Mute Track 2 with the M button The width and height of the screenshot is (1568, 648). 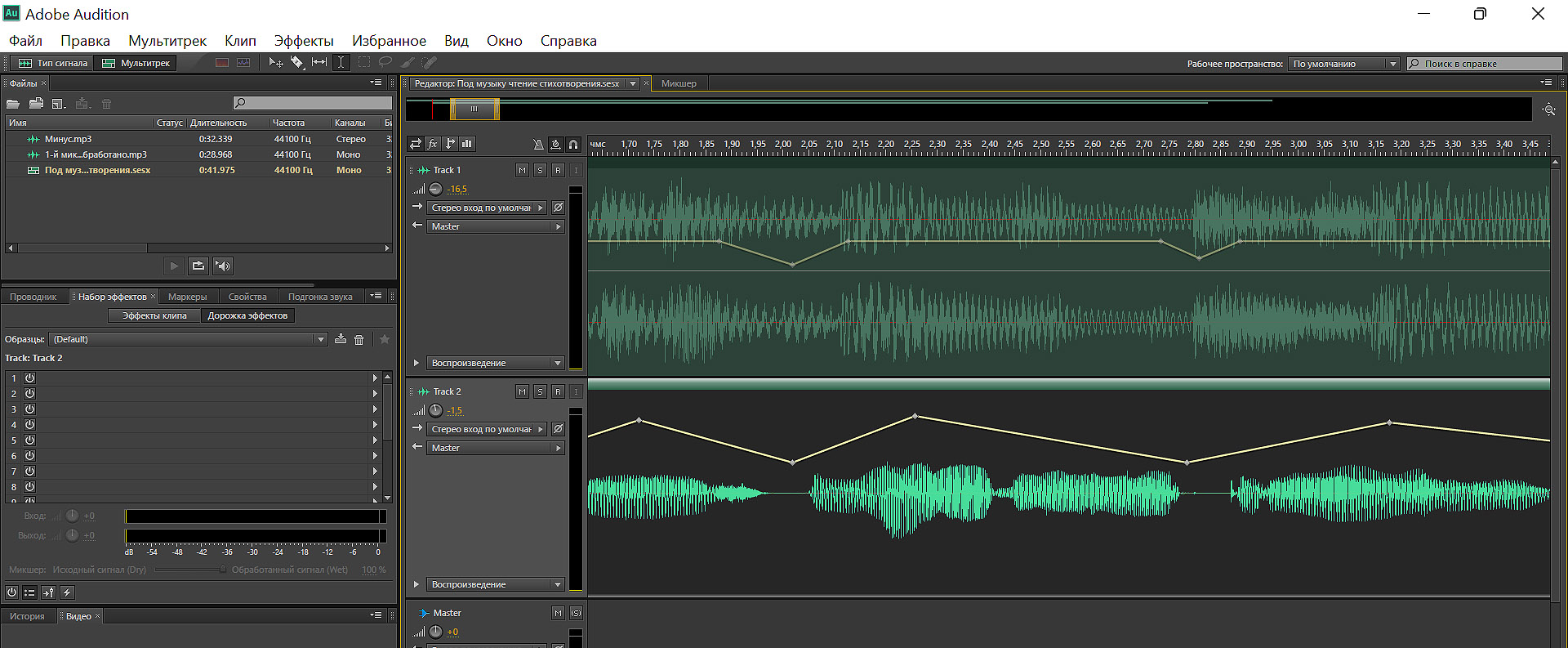click(x=522, y=391)
